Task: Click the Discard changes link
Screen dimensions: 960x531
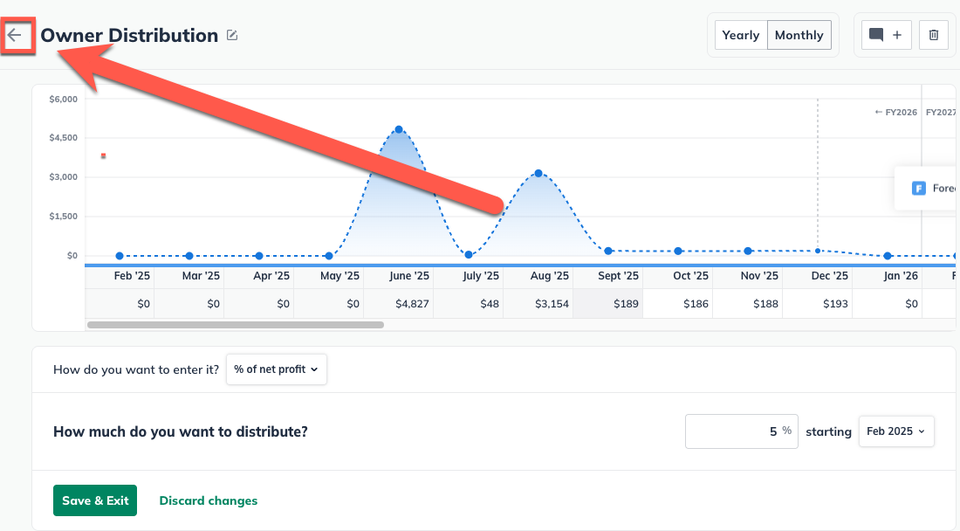Action: (208, 500)
